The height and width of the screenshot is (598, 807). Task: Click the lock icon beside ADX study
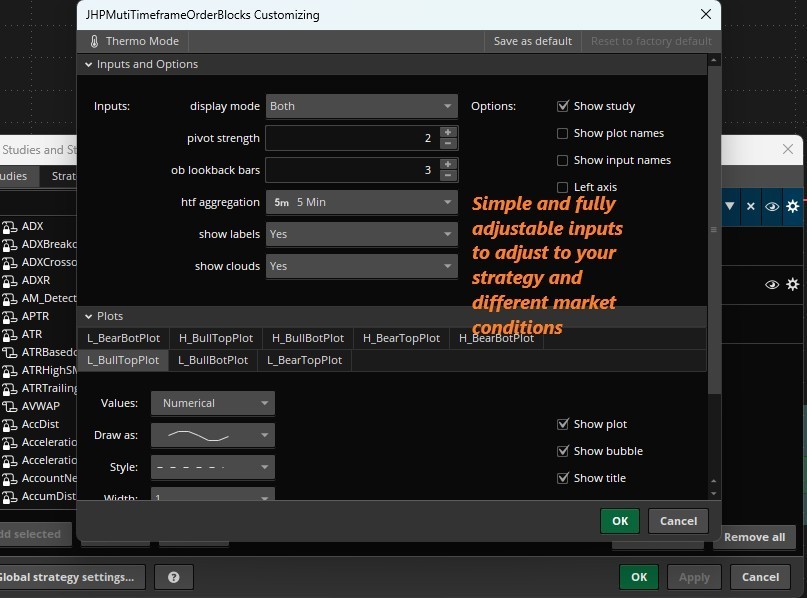(x=10, y=226)
